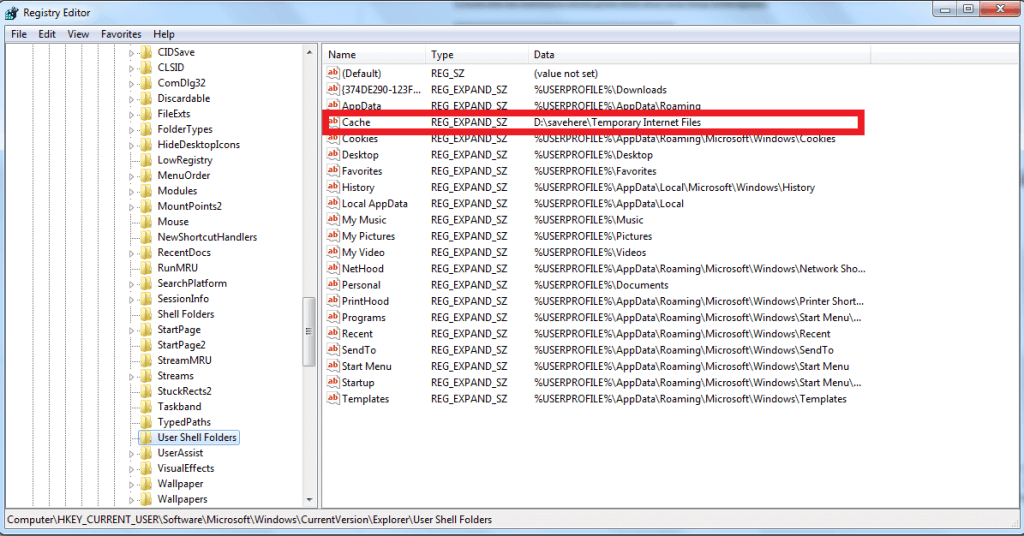Click the Registry Editor title bar icon
The image size is (1024, 536).
(12, 12)
